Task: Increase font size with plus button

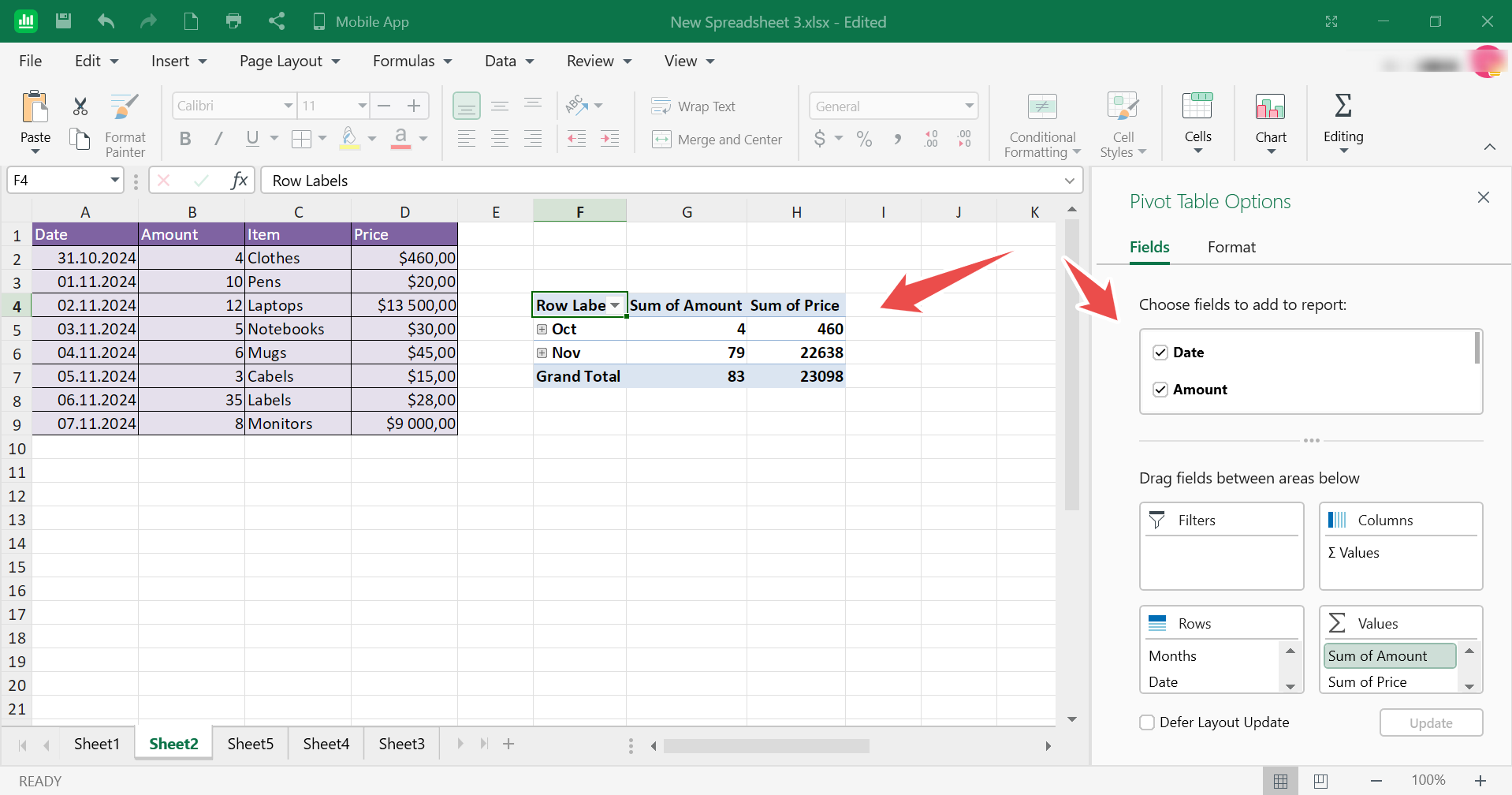Action: (x=414, y=106)
